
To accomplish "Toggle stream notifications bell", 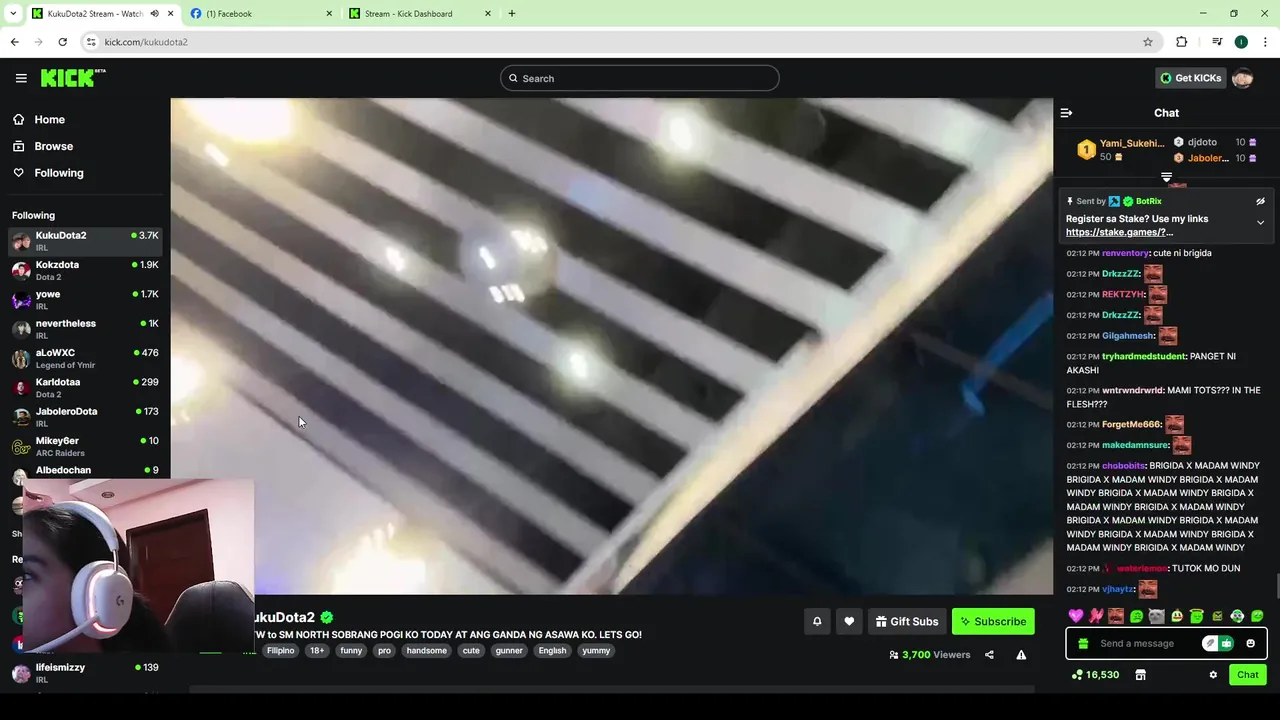I will tap(817, 621).
